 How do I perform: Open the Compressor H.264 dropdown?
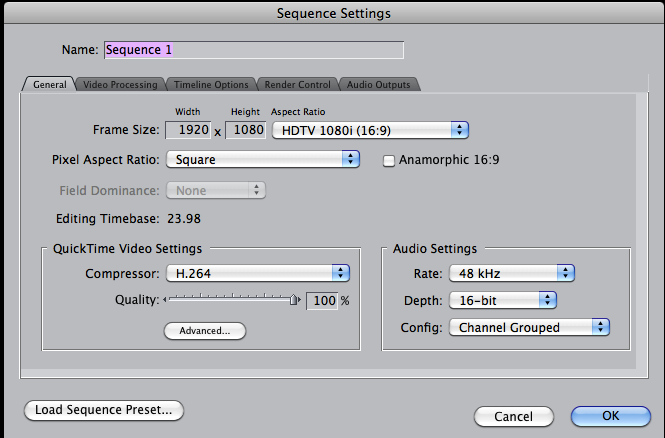(x=257, y=272)
